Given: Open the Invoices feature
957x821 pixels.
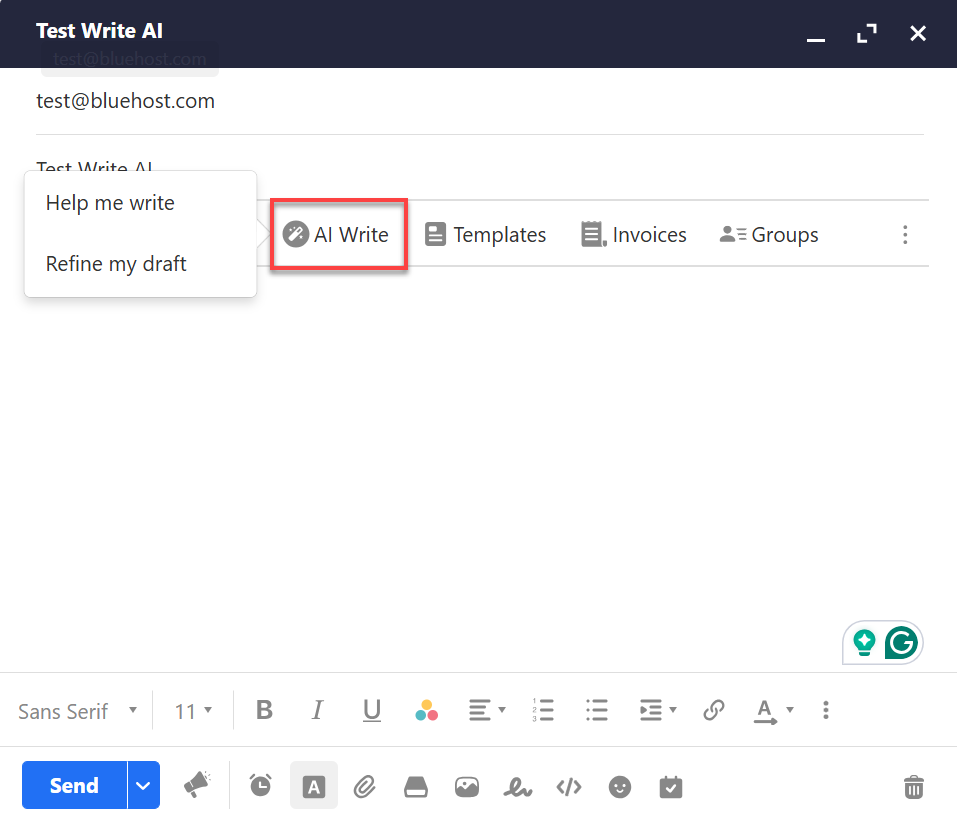Looking at the screenshot, I should 634,234.
